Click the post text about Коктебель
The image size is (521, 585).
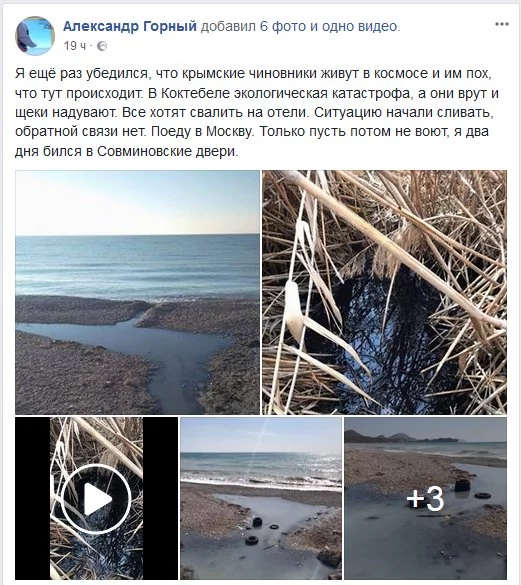click(x=257, y=112)
